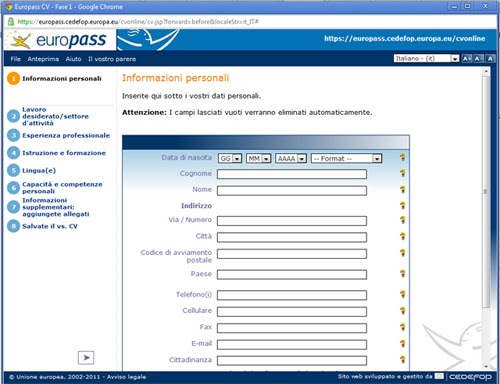Open Il vostro parere menu
The width and height of the screenshot is (500, 384).
pyautogui.click(x=112, y=59)
